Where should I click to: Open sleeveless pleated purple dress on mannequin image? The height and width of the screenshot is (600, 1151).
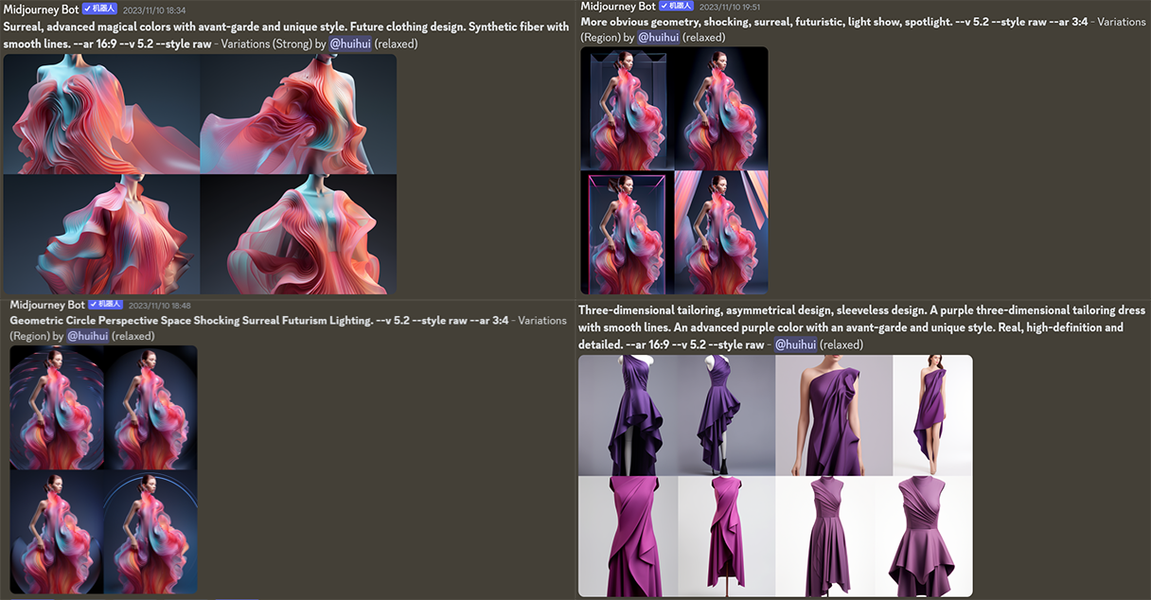coord(825,536)
